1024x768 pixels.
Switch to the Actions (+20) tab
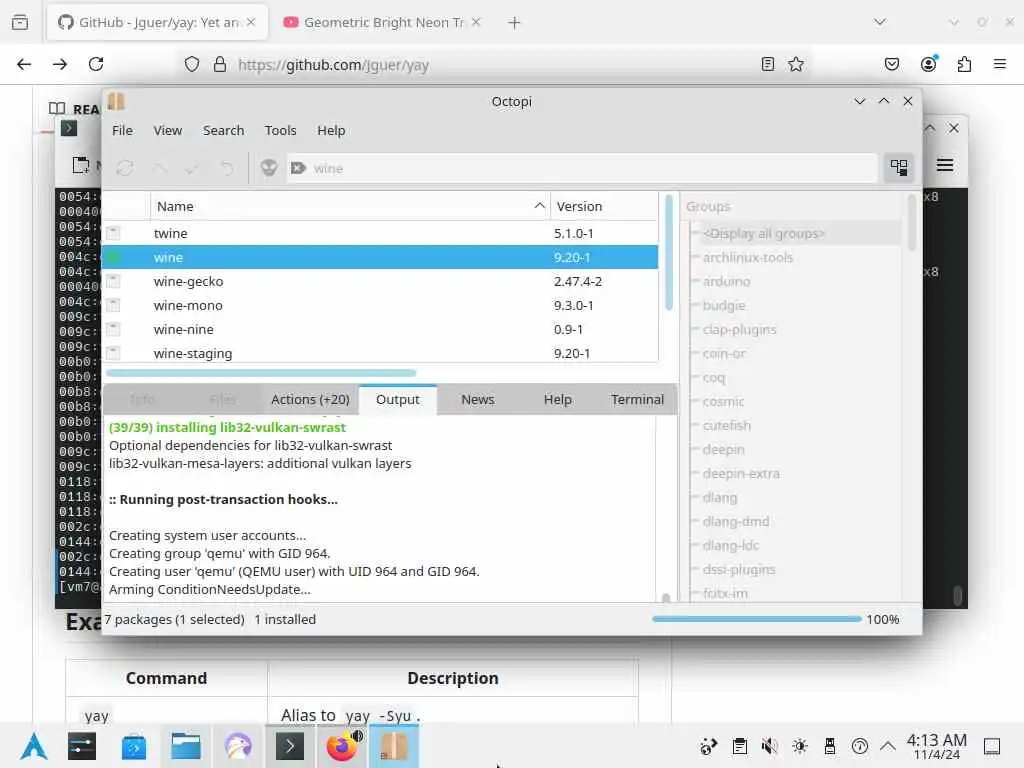310,400
